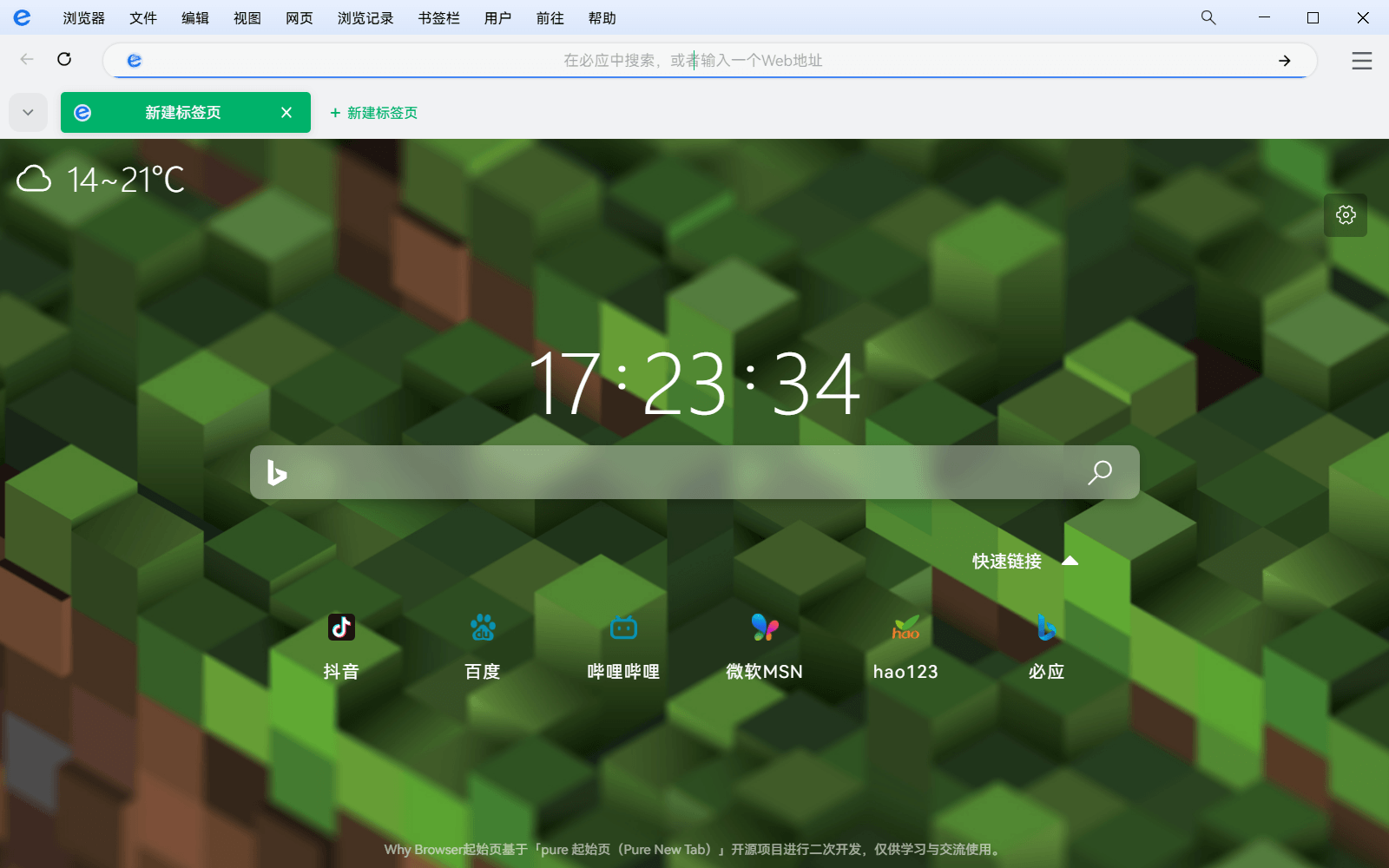
Task: Click the weather cloud icon
Action: pyautogui.click(x=35, y=180)
